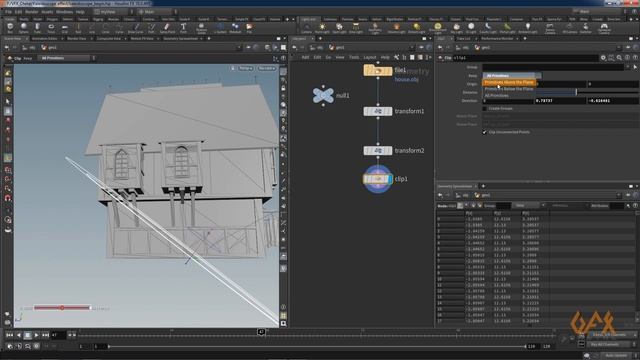
Task: Click the red slider handle in viewport
Action: click(62, 308)
